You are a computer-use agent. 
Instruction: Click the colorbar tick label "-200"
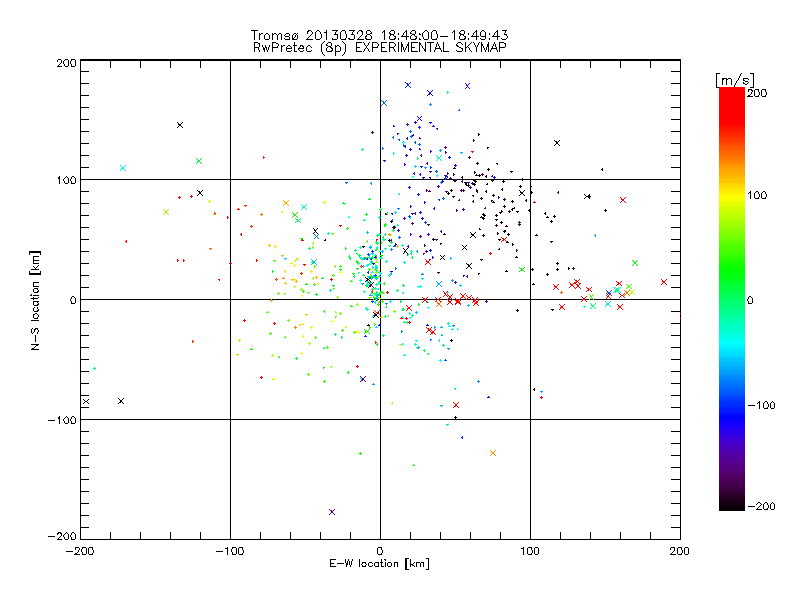tap(761, 506)
